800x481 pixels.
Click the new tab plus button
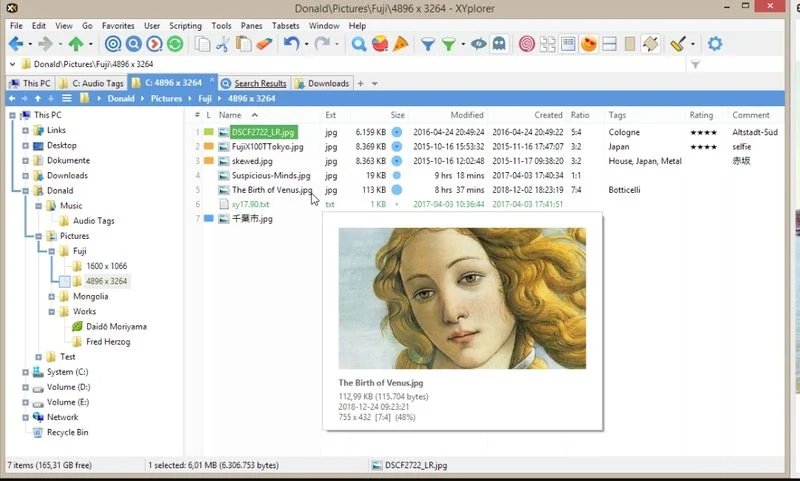pos(360,84)
